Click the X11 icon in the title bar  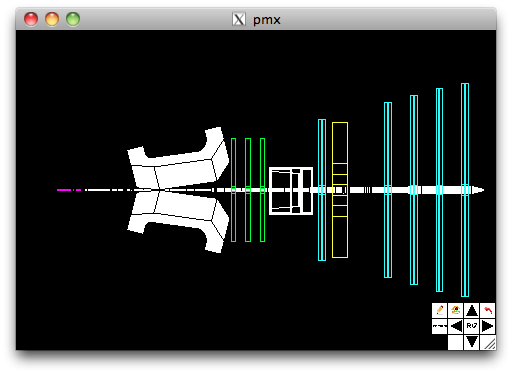[239, 19]
